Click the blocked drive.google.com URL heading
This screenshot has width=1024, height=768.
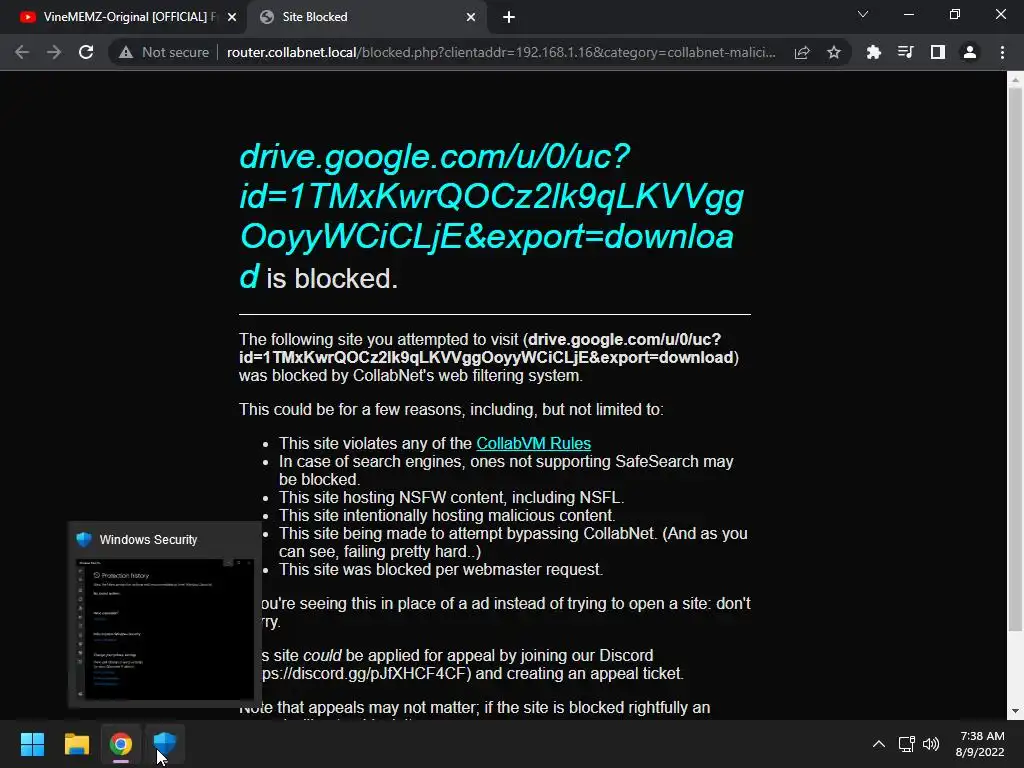click(491, 217)
